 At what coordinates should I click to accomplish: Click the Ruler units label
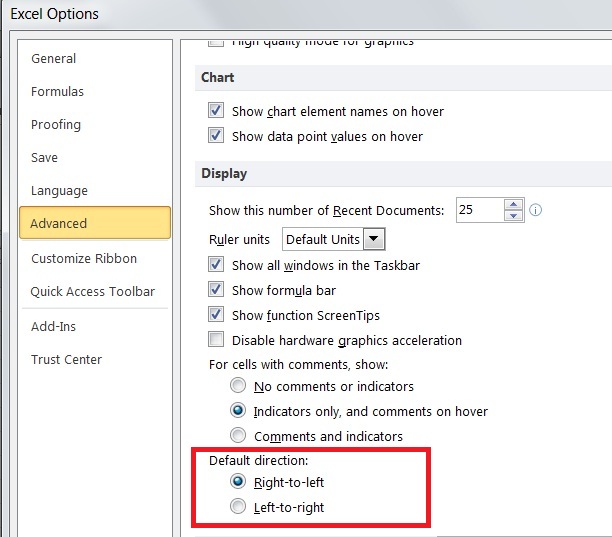239,239
